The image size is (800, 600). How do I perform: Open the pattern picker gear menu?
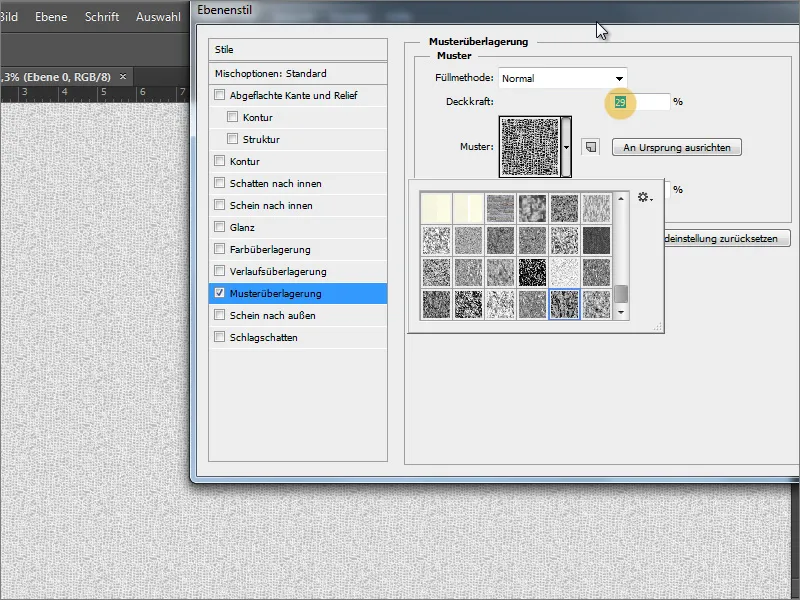(x=645, y=197)
